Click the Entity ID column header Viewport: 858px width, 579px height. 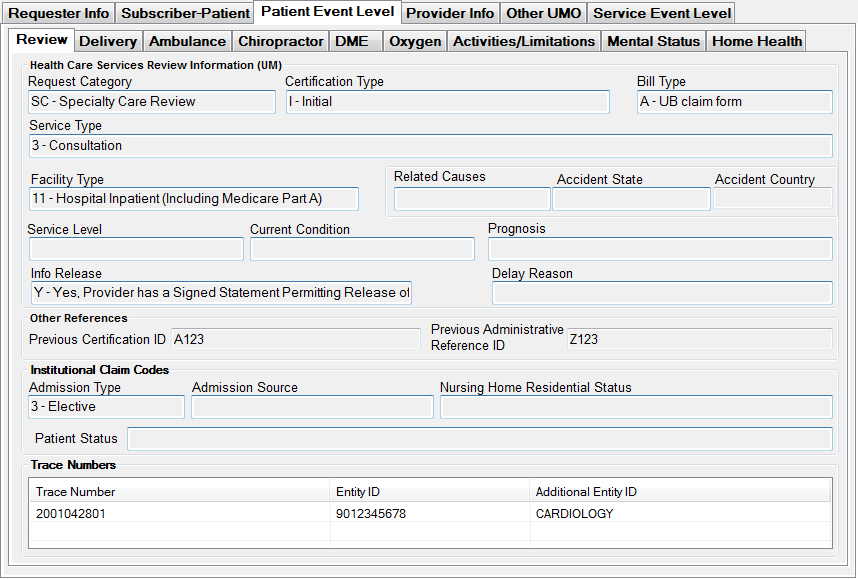(x=430, y=492)
